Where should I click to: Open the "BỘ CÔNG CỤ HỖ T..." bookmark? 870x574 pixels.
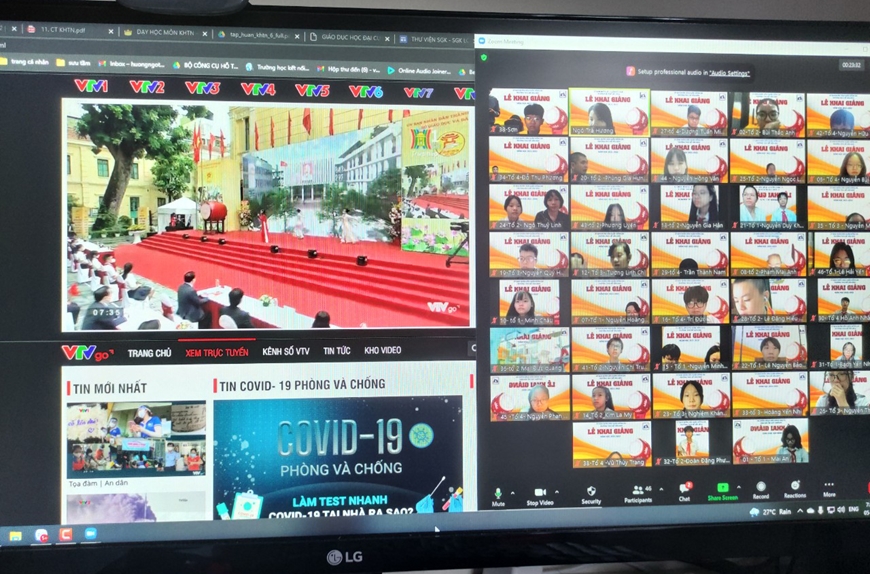click(206, 66)
